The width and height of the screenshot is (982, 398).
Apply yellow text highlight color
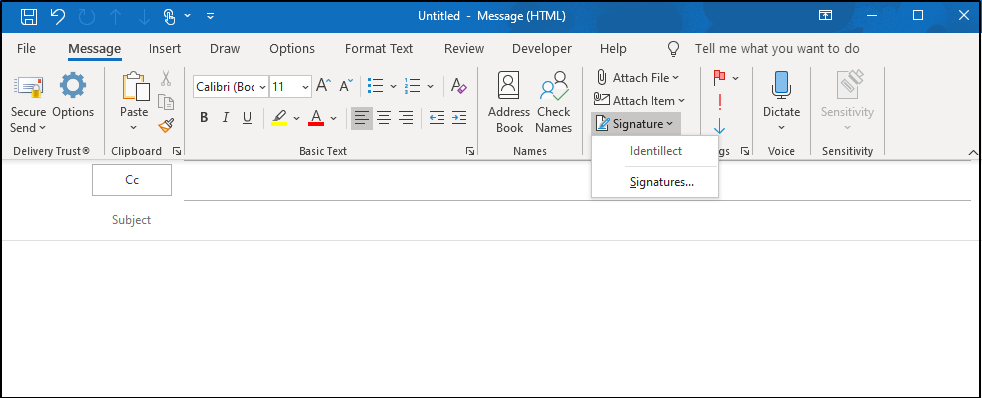point(279,118)
